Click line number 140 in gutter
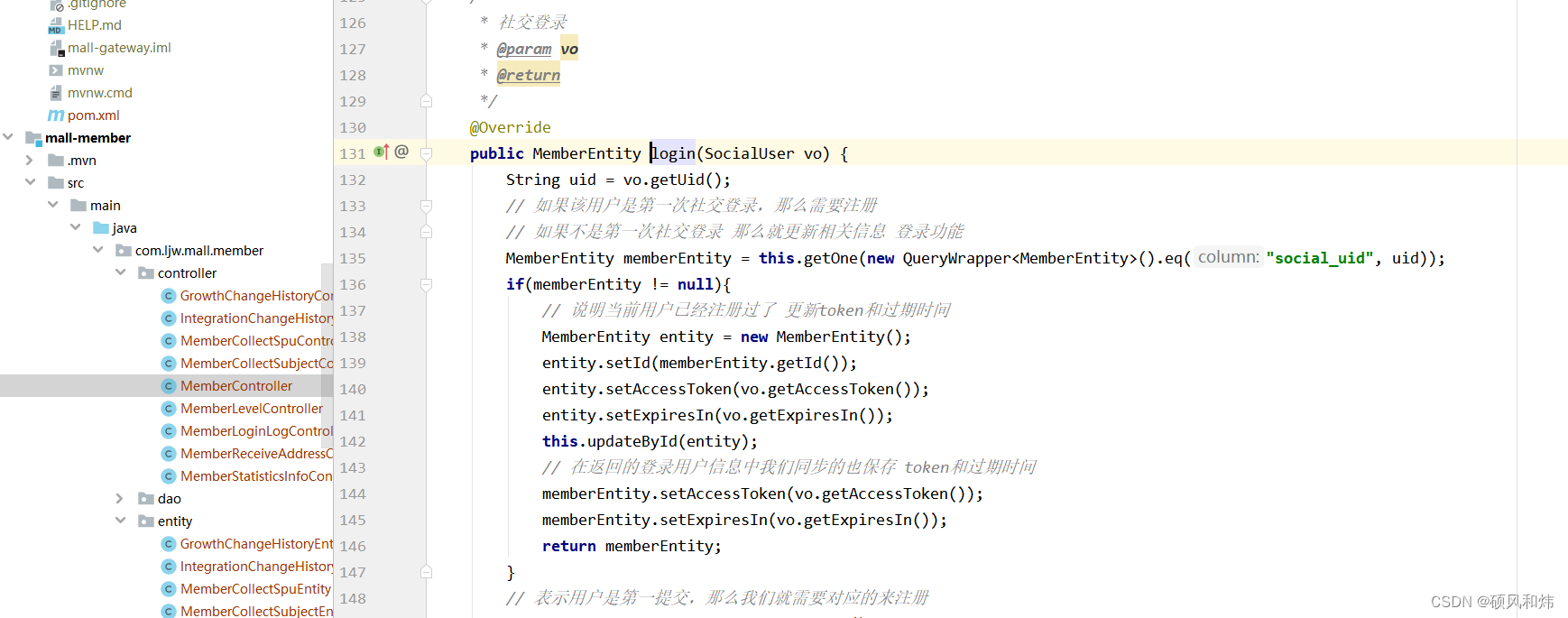The width and height of the screenshot is (1568, 618). click(x=353, y=389)
